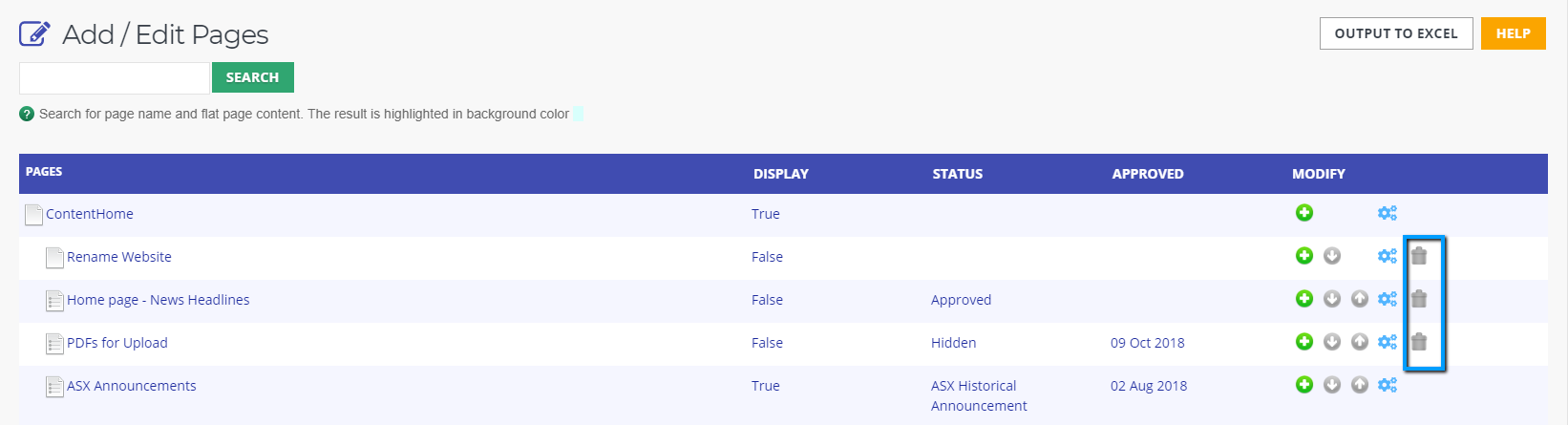
Task: Open the PDFs for Upload page link
Action: tap(117, 343)
